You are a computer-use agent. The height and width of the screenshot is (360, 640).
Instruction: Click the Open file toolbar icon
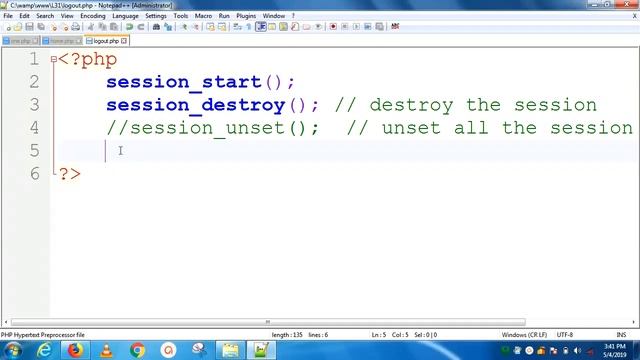click(x=18, y=27)
